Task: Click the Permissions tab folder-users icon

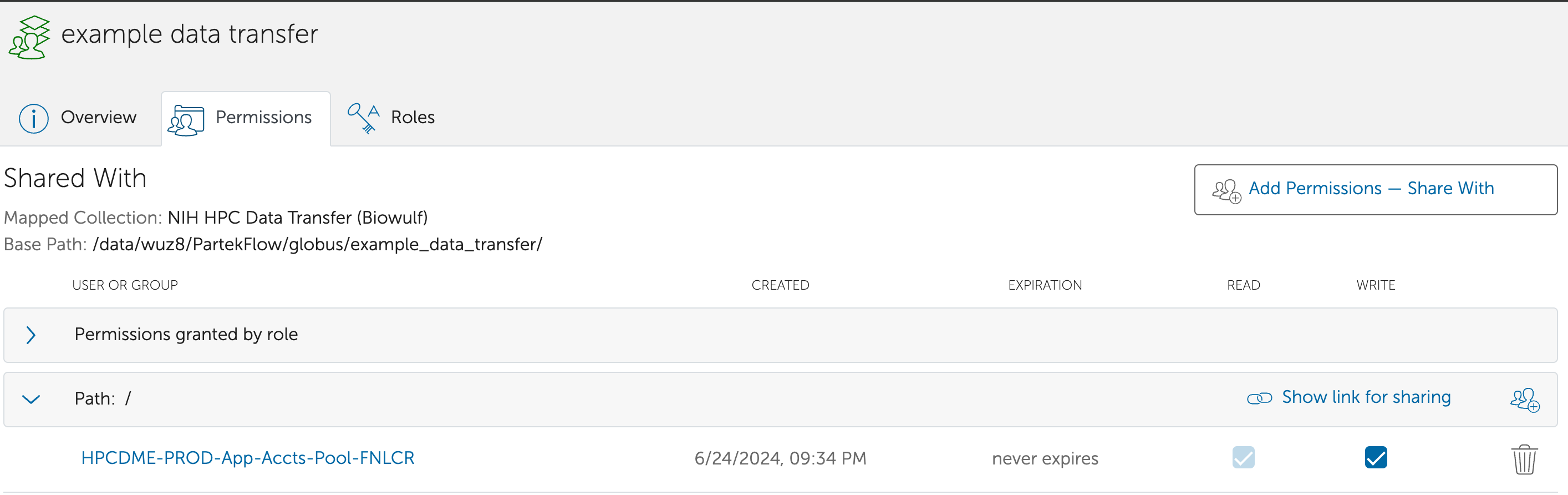Action: pyautogui.click(x=186, y=119)
